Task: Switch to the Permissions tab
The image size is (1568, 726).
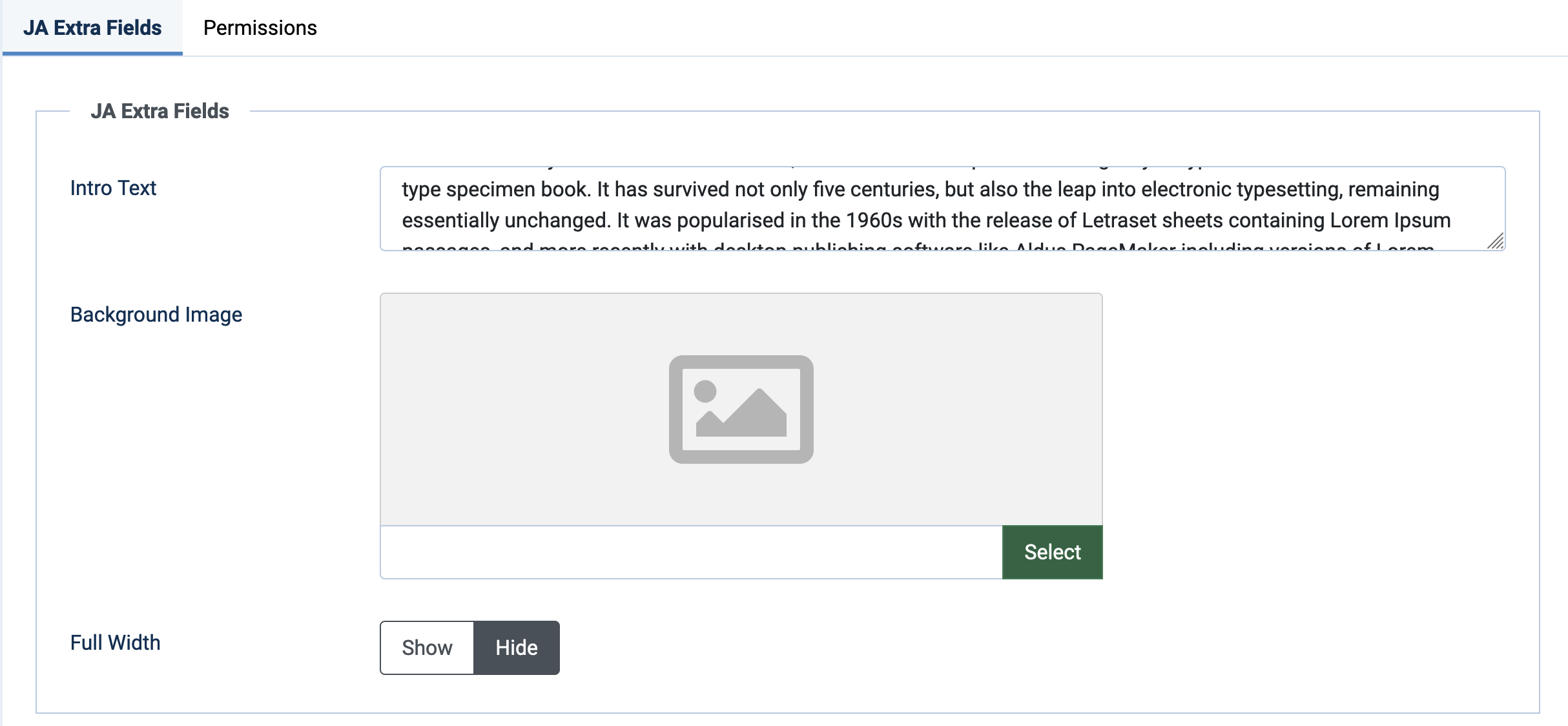Action: point(260,28)
